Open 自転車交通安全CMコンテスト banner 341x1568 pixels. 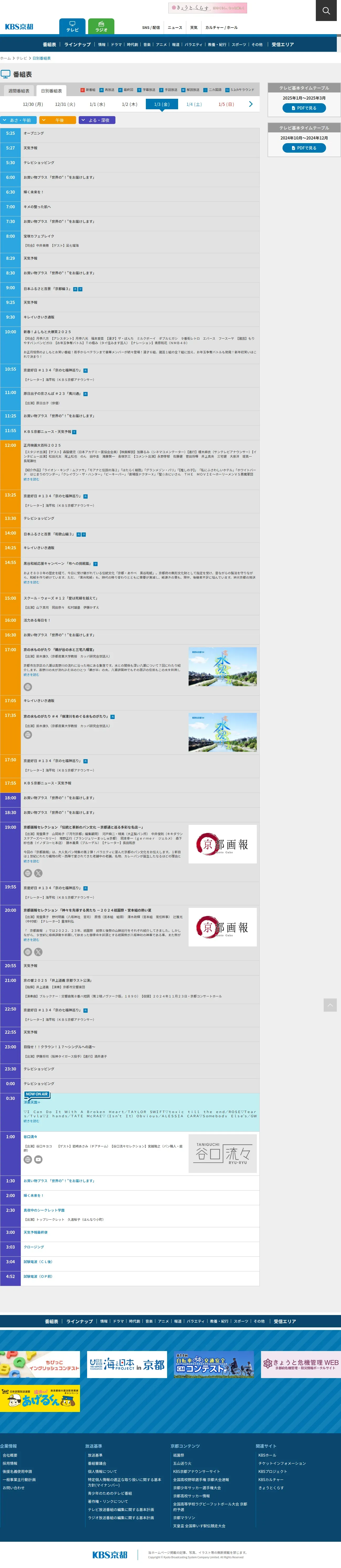(x=214, y=1365)
